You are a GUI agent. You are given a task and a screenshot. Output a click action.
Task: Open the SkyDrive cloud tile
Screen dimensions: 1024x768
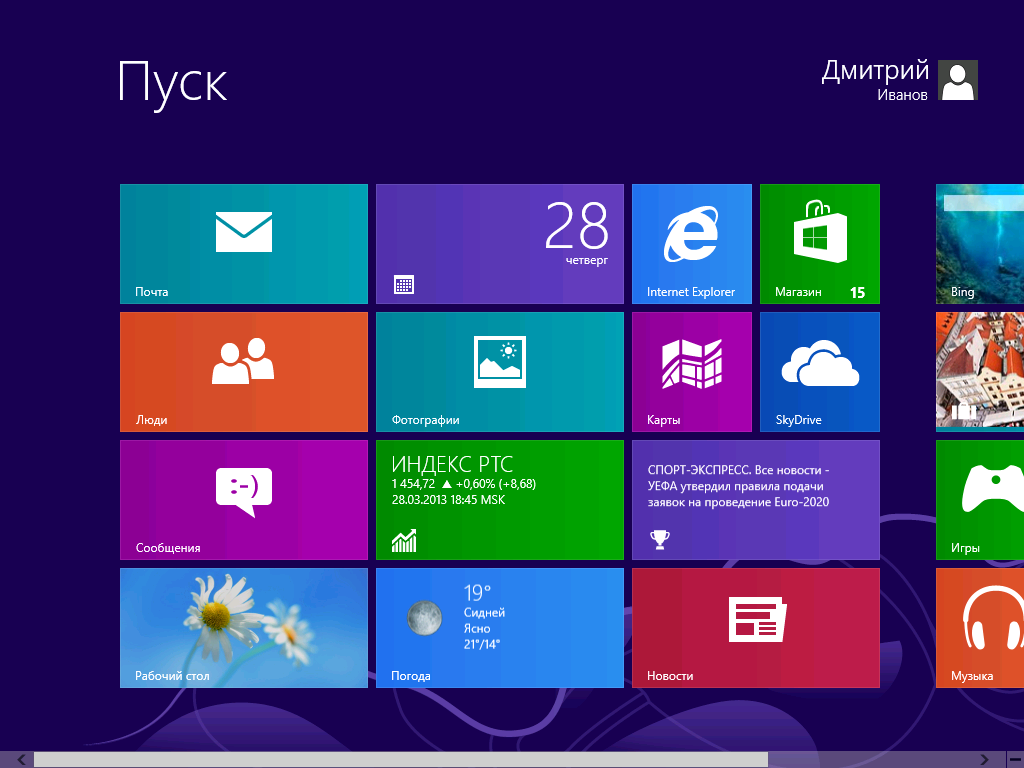tap(820, 372)
